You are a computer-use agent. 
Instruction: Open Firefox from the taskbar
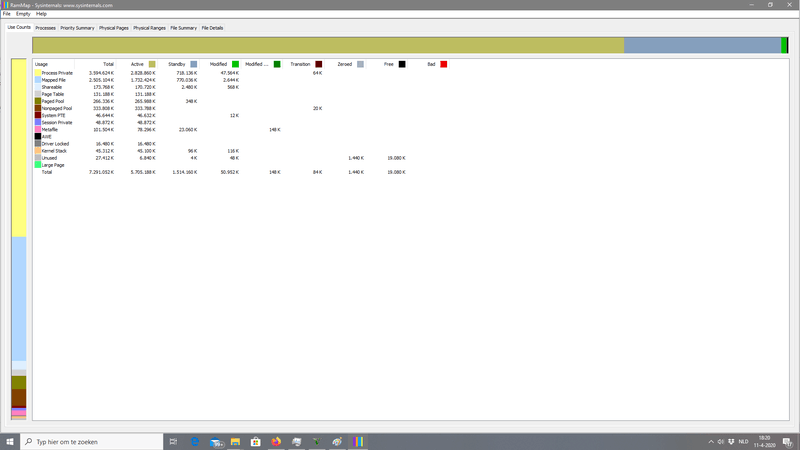click(x=276, y=442)
